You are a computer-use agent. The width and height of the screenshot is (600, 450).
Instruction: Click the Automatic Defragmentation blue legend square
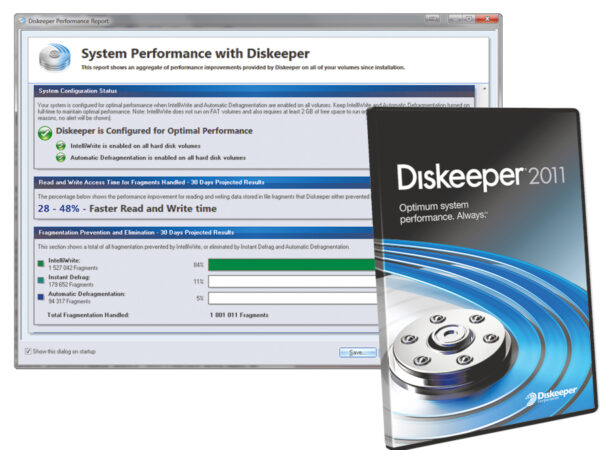coord(39,294)
